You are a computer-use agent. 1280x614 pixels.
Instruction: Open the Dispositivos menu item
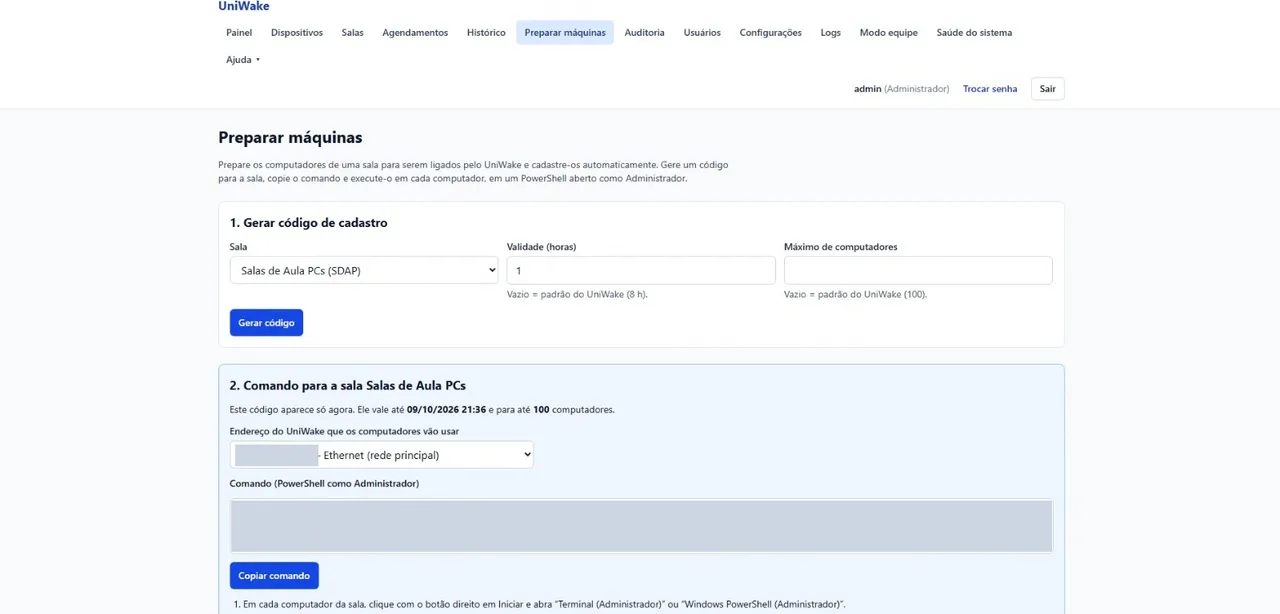(297, 33)
